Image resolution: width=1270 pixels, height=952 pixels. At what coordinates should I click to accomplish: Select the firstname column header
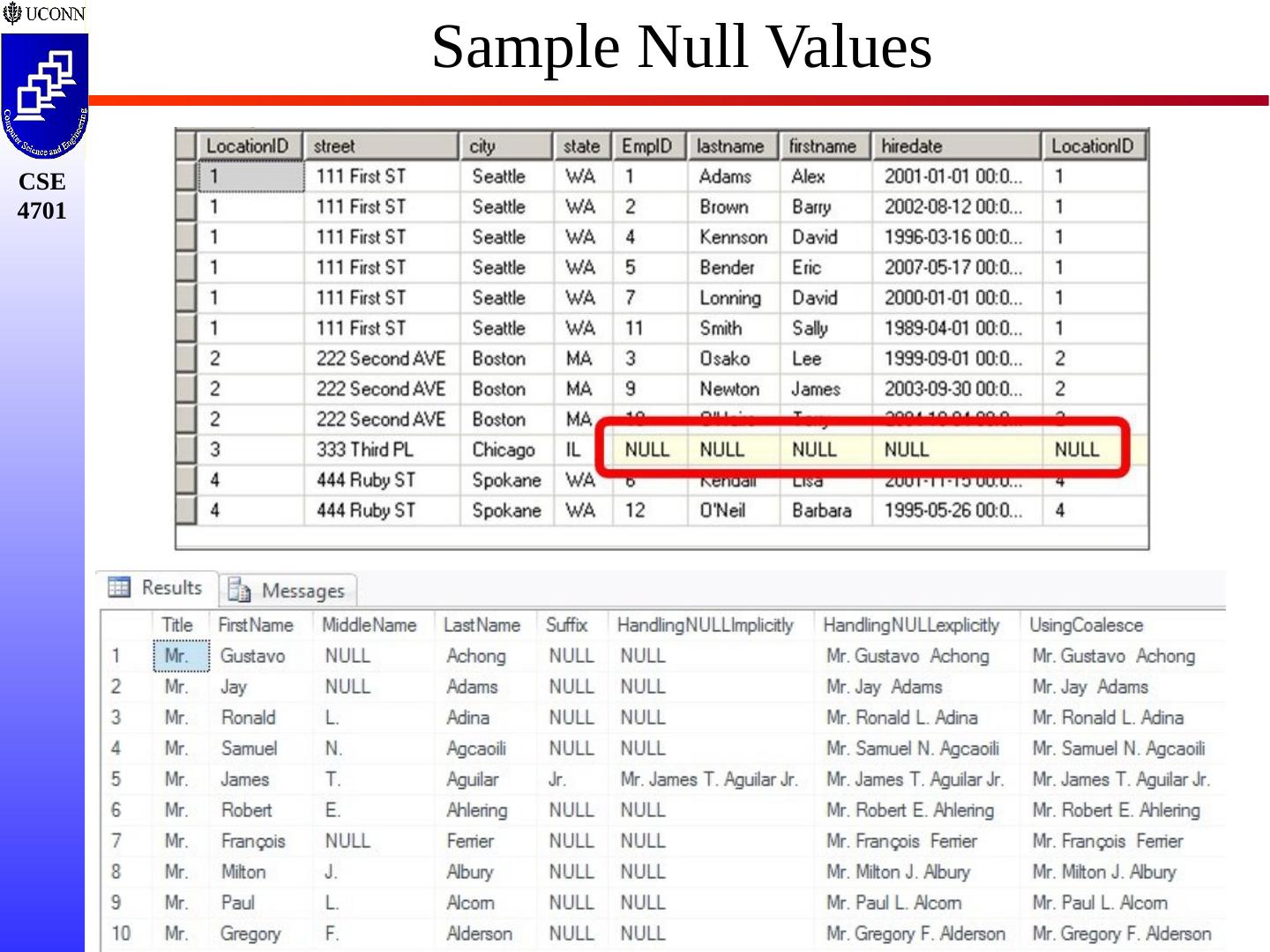click(x=825, y=146)
